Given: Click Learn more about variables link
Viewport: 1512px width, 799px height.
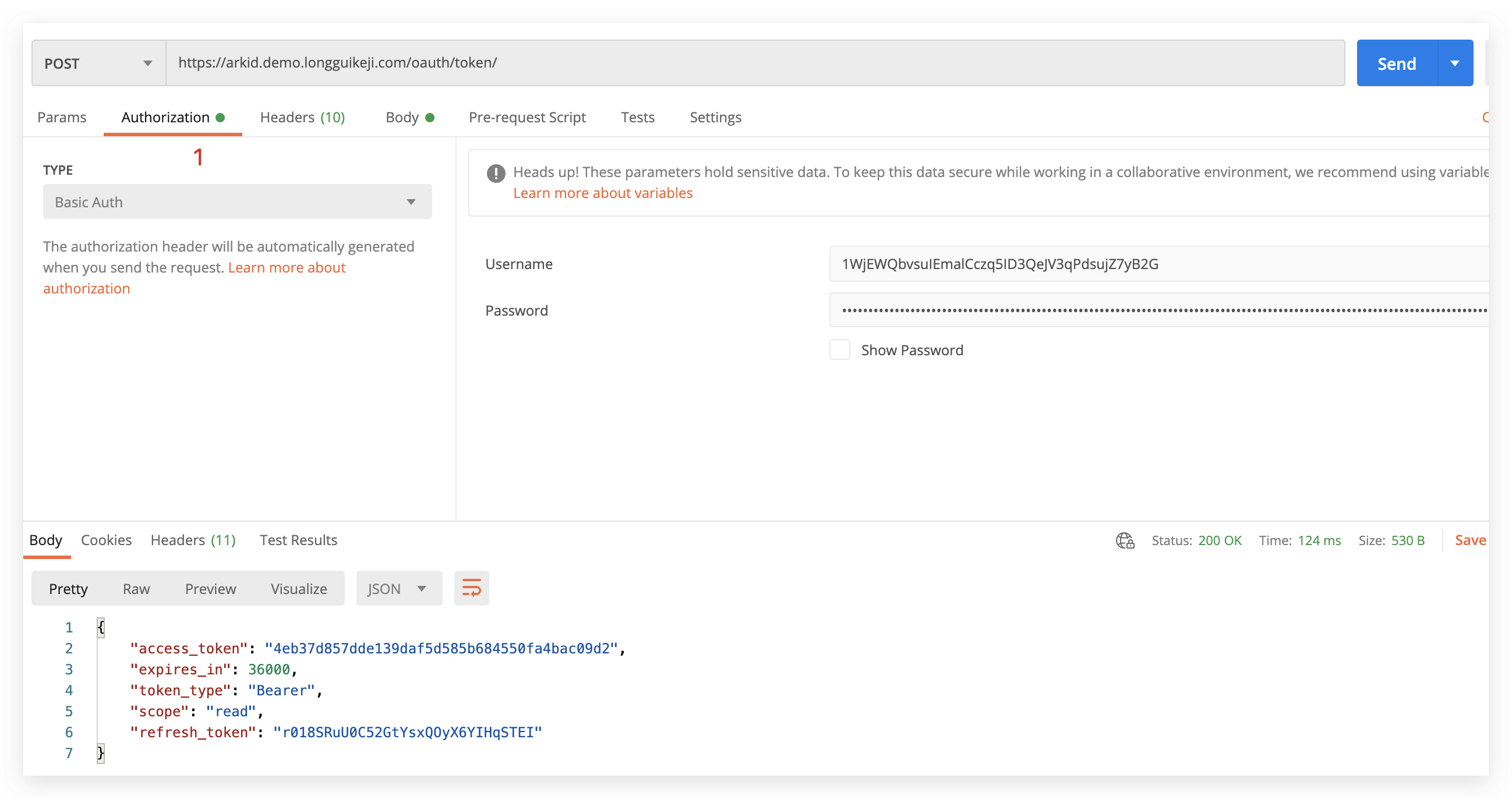Looking at the screenshot, I should point(603,193).
